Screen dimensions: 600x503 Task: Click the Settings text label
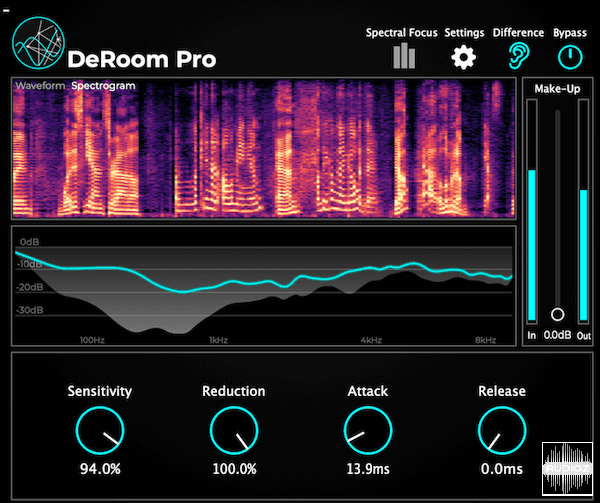coord(464,33)
